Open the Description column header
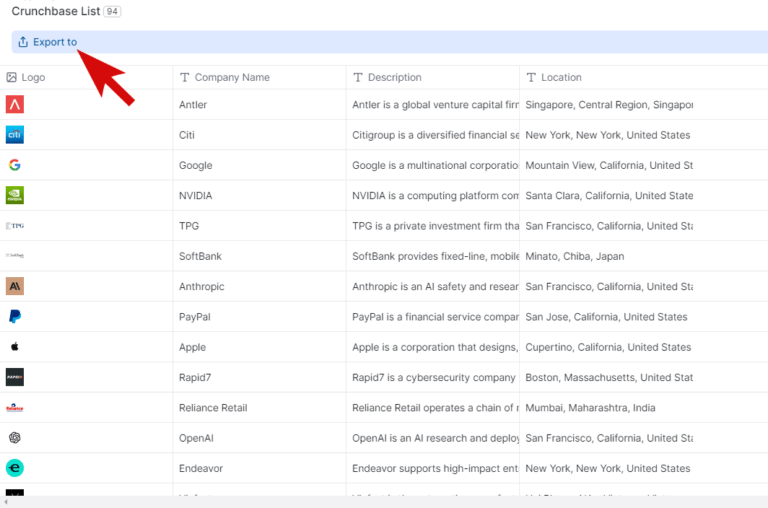 (x=394, y=77)
